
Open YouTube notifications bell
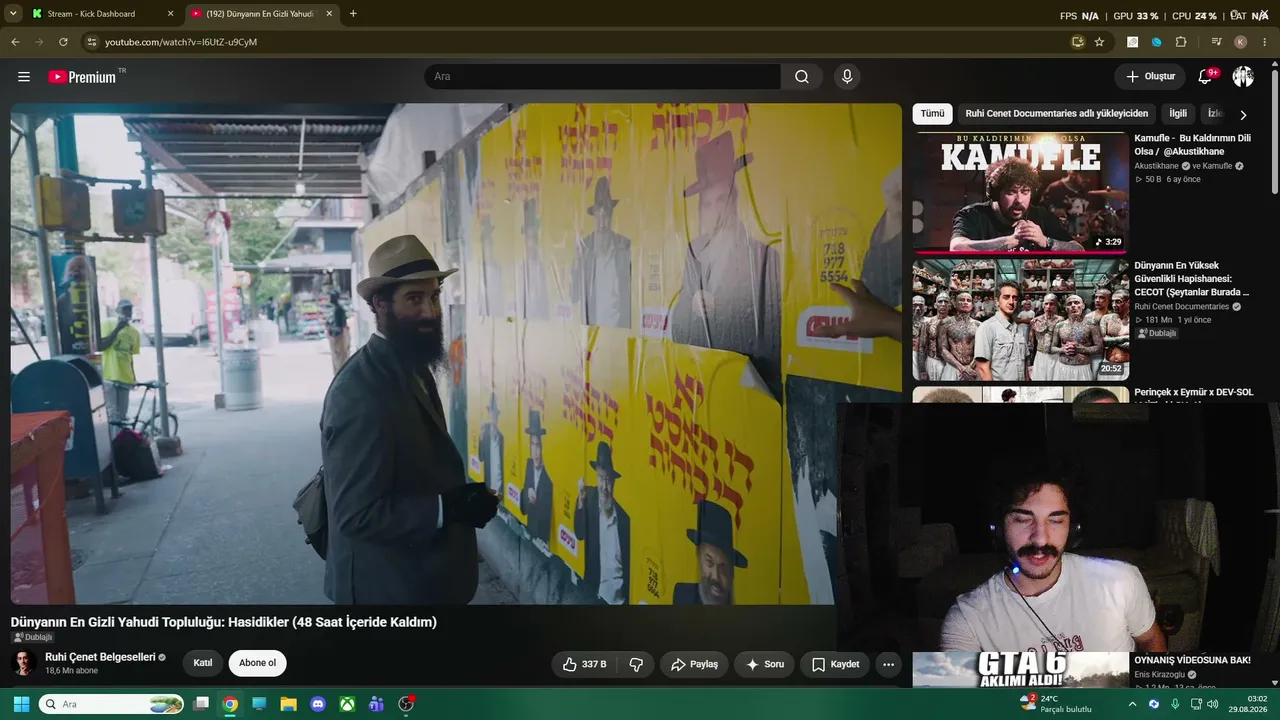[1206, 77]
